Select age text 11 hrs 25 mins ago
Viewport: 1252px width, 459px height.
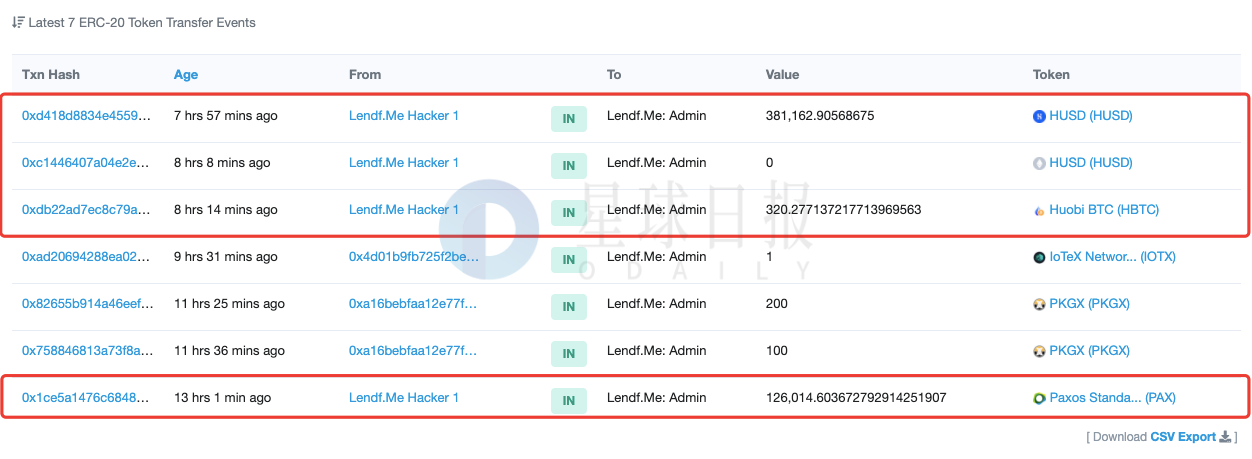pos(229,304)
